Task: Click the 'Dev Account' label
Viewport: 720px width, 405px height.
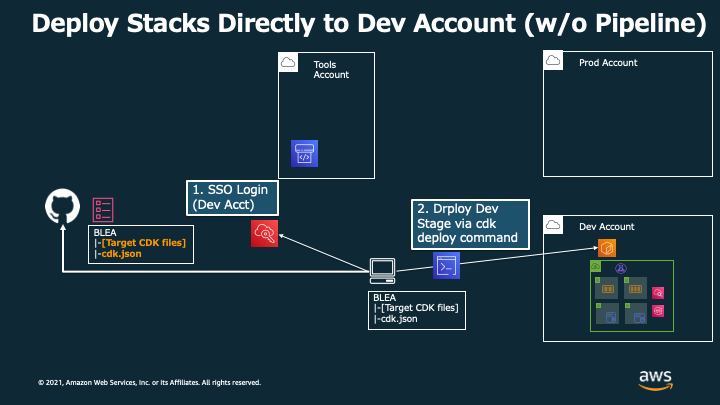Action: point(607,227)
